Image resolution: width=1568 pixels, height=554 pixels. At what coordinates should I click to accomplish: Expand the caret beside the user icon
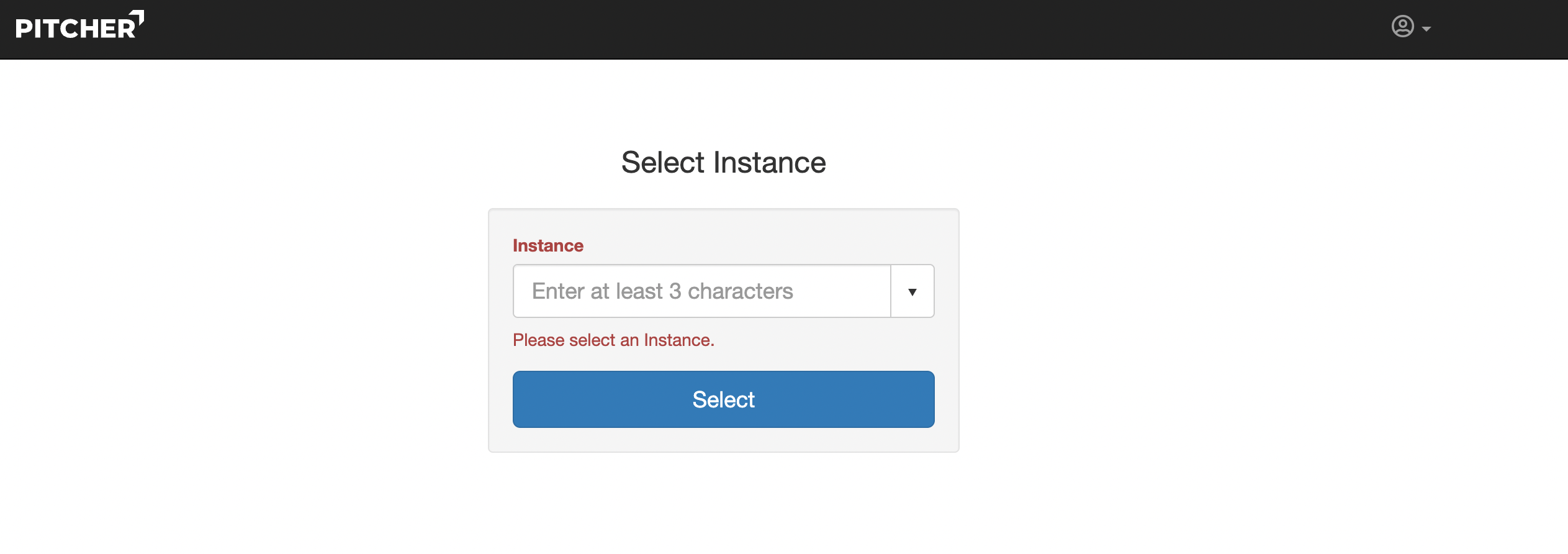(1426, 29)
